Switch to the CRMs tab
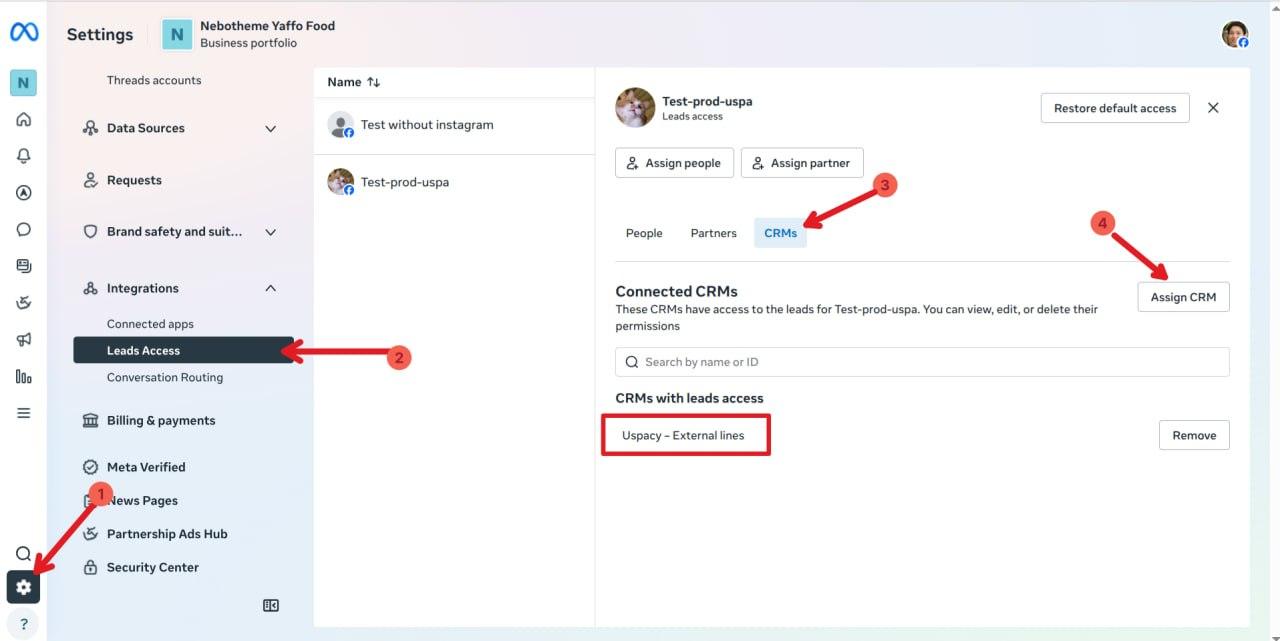The image size is (1280, 641). [x=780, y=233]
